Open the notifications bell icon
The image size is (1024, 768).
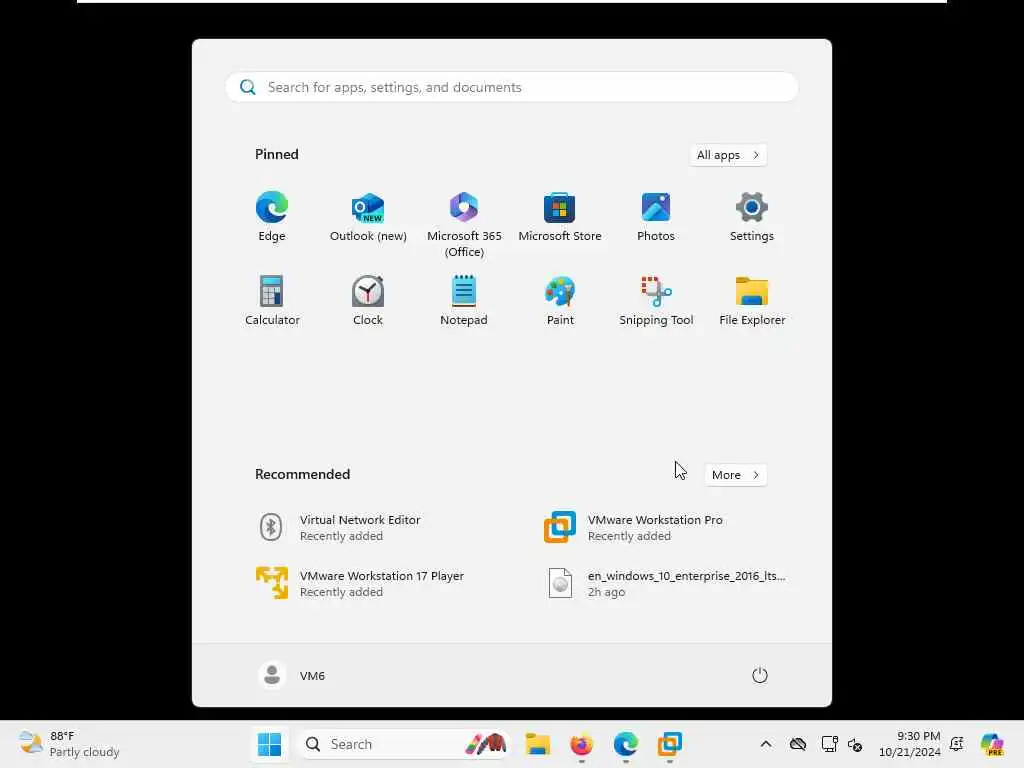click(957, 744)
